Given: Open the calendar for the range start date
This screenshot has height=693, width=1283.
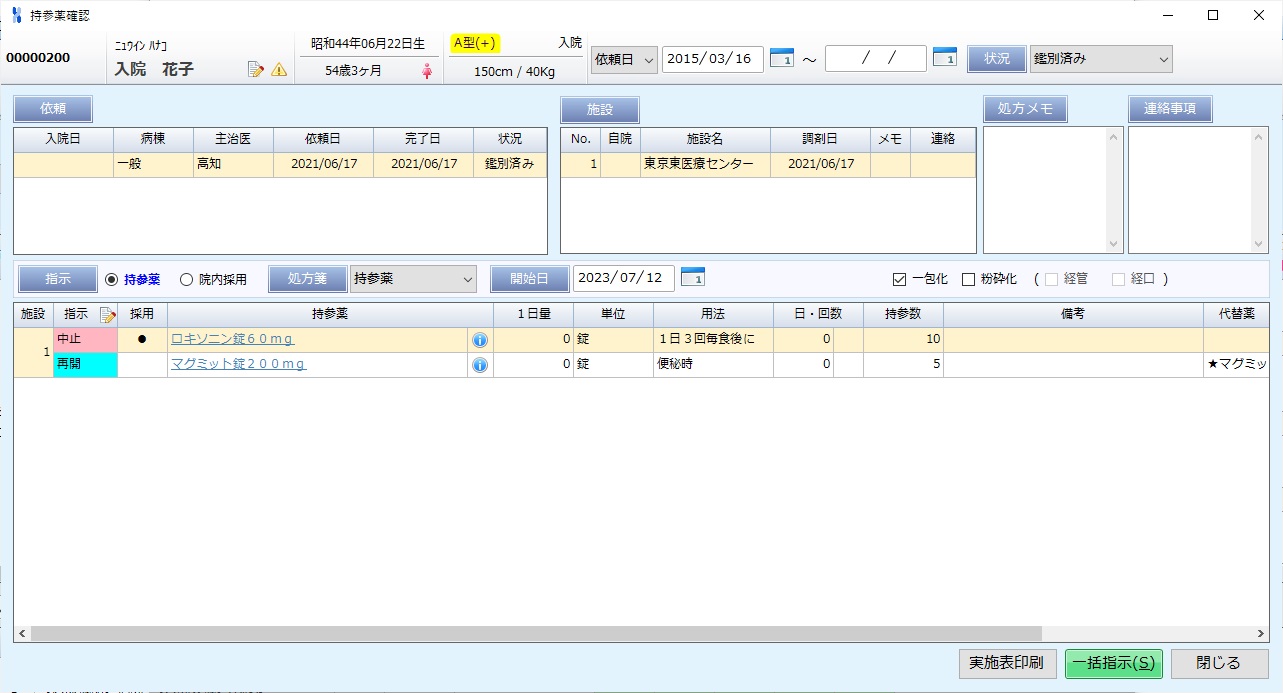Looking at the screenshot, I should (x=782, y=58).
